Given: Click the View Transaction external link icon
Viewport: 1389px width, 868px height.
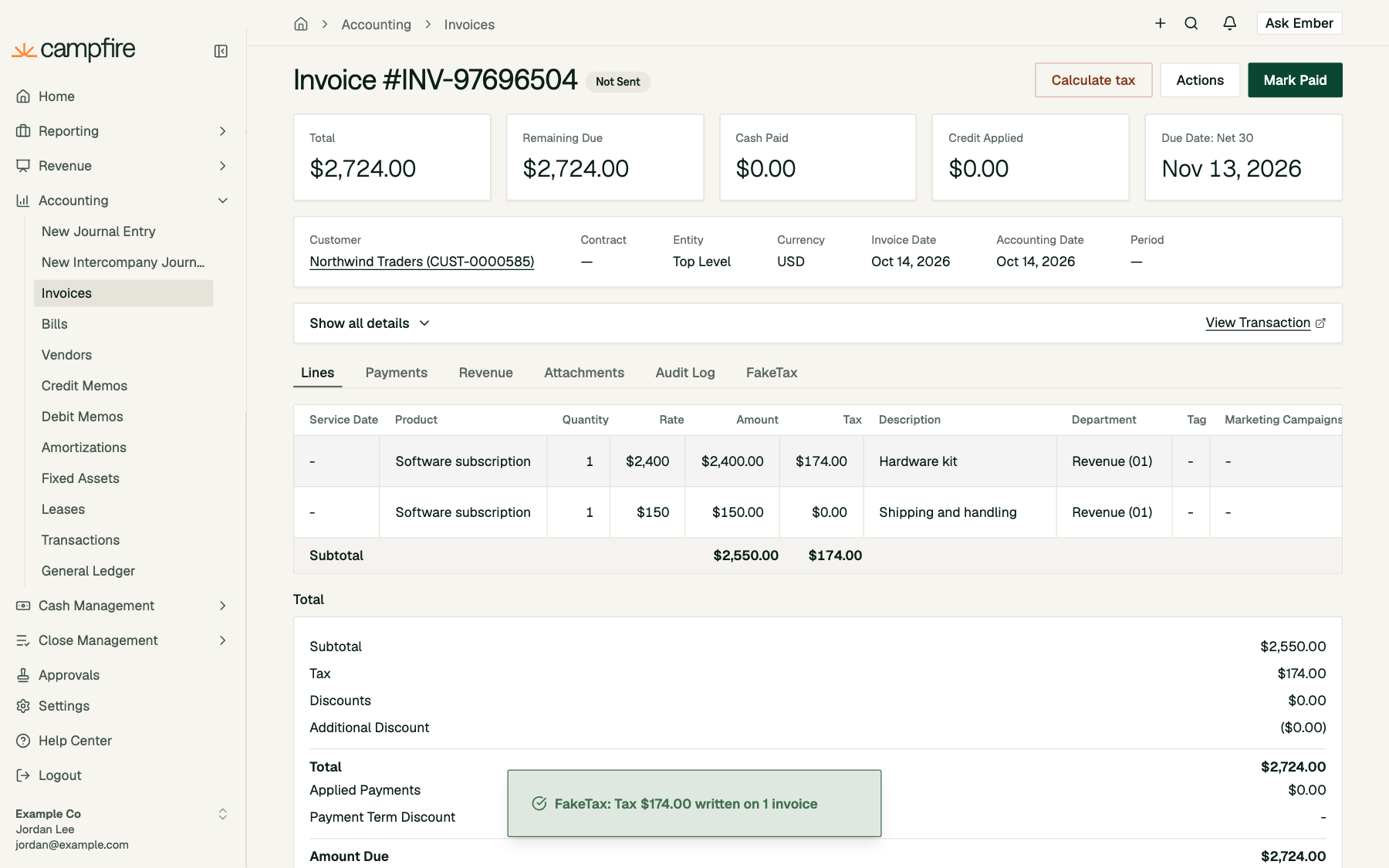Looking at the screenshot, I should (x=1320, y=323).
